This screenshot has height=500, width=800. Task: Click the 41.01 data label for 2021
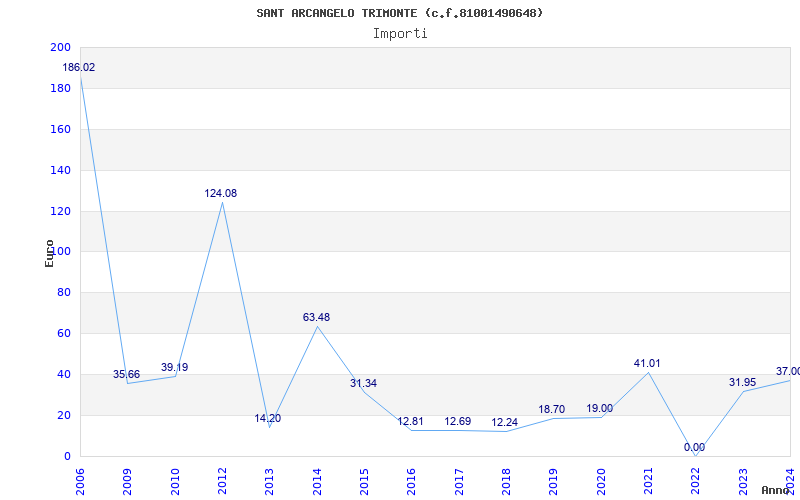647,363
